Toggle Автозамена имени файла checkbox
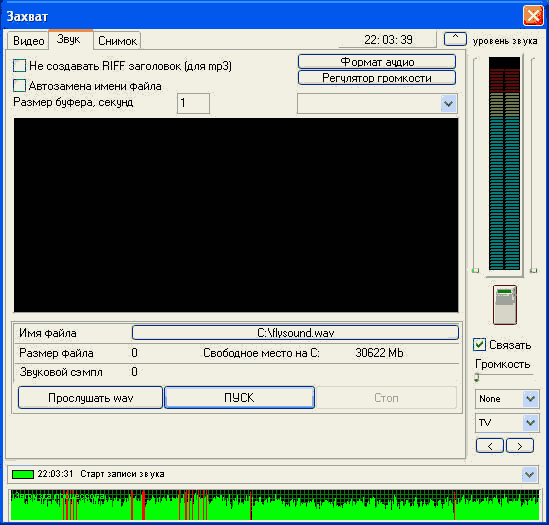 pos(19,85)
